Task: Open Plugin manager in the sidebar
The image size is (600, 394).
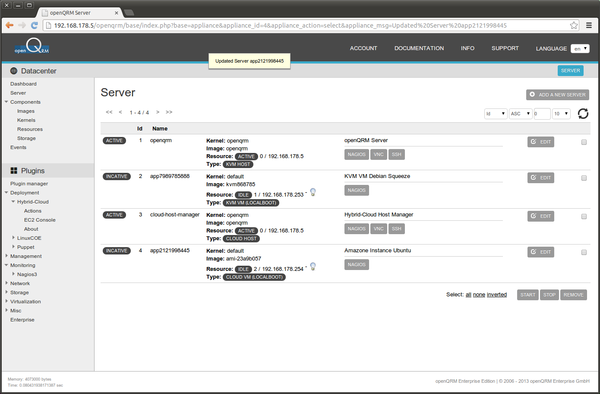Action: (29, 184)
